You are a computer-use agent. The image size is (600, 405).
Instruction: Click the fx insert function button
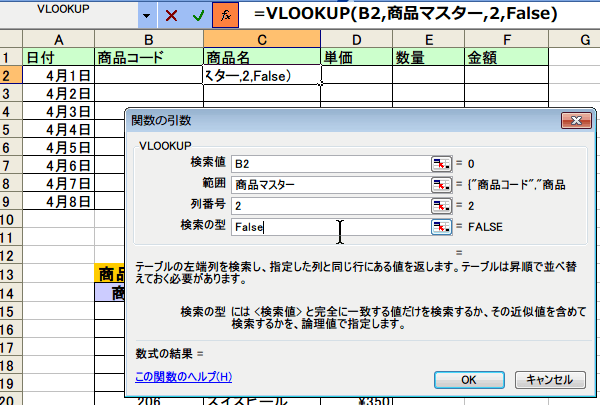226,15
